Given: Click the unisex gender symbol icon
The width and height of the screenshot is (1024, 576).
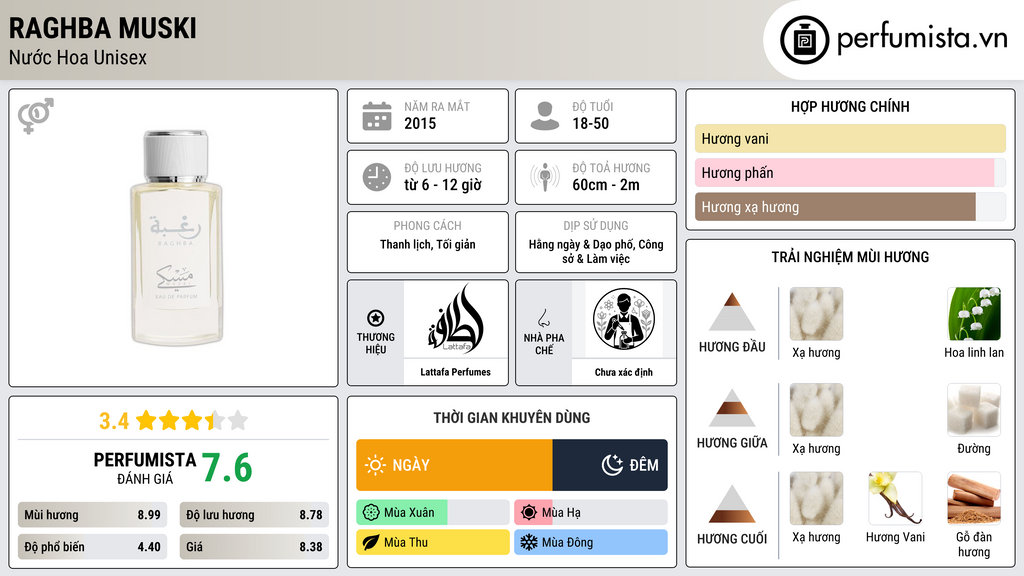Looking at the screenshot, I should (35, 116).
